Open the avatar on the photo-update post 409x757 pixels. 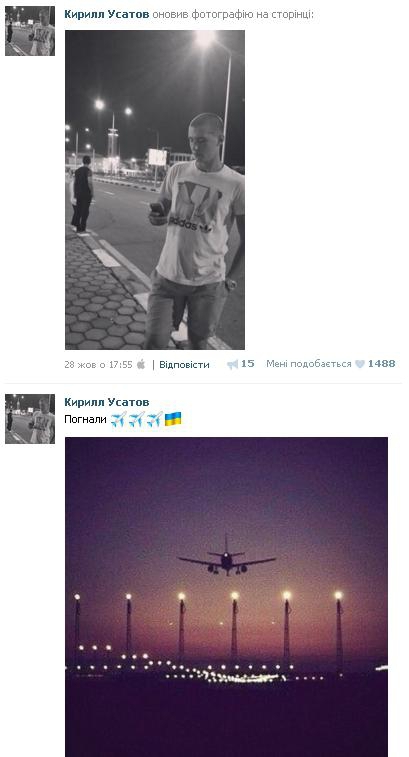[30, 31]
